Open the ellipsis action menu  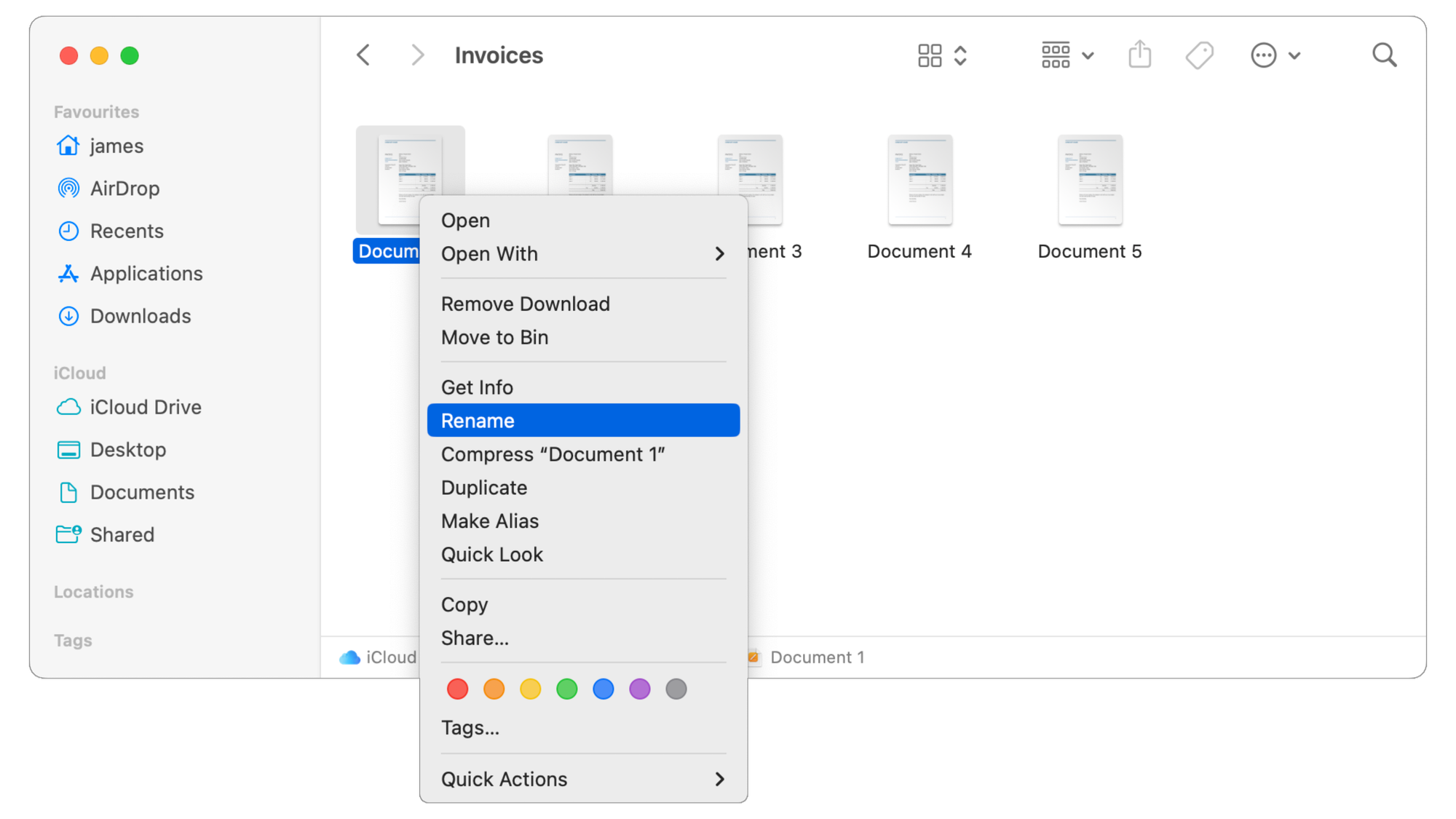pyautogui.click(x=1275, y=55)
